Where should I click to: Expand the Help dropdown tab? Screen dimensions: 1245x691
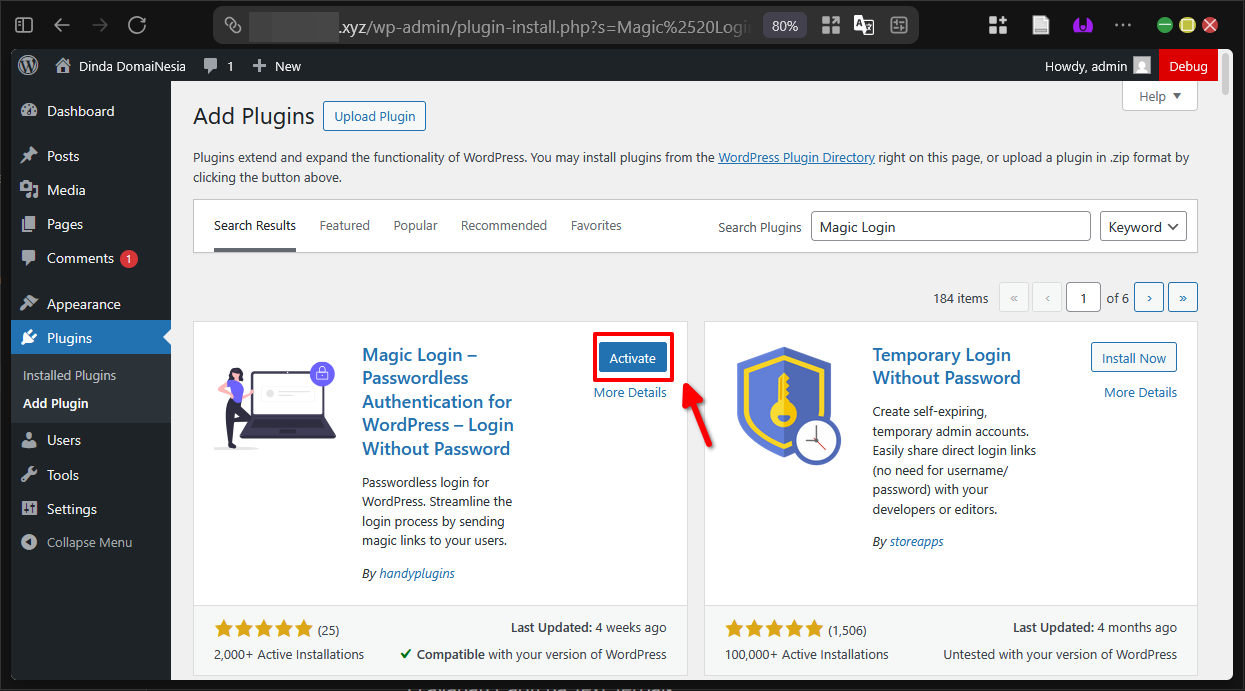pyautogui.click(x=1160, y=96)
